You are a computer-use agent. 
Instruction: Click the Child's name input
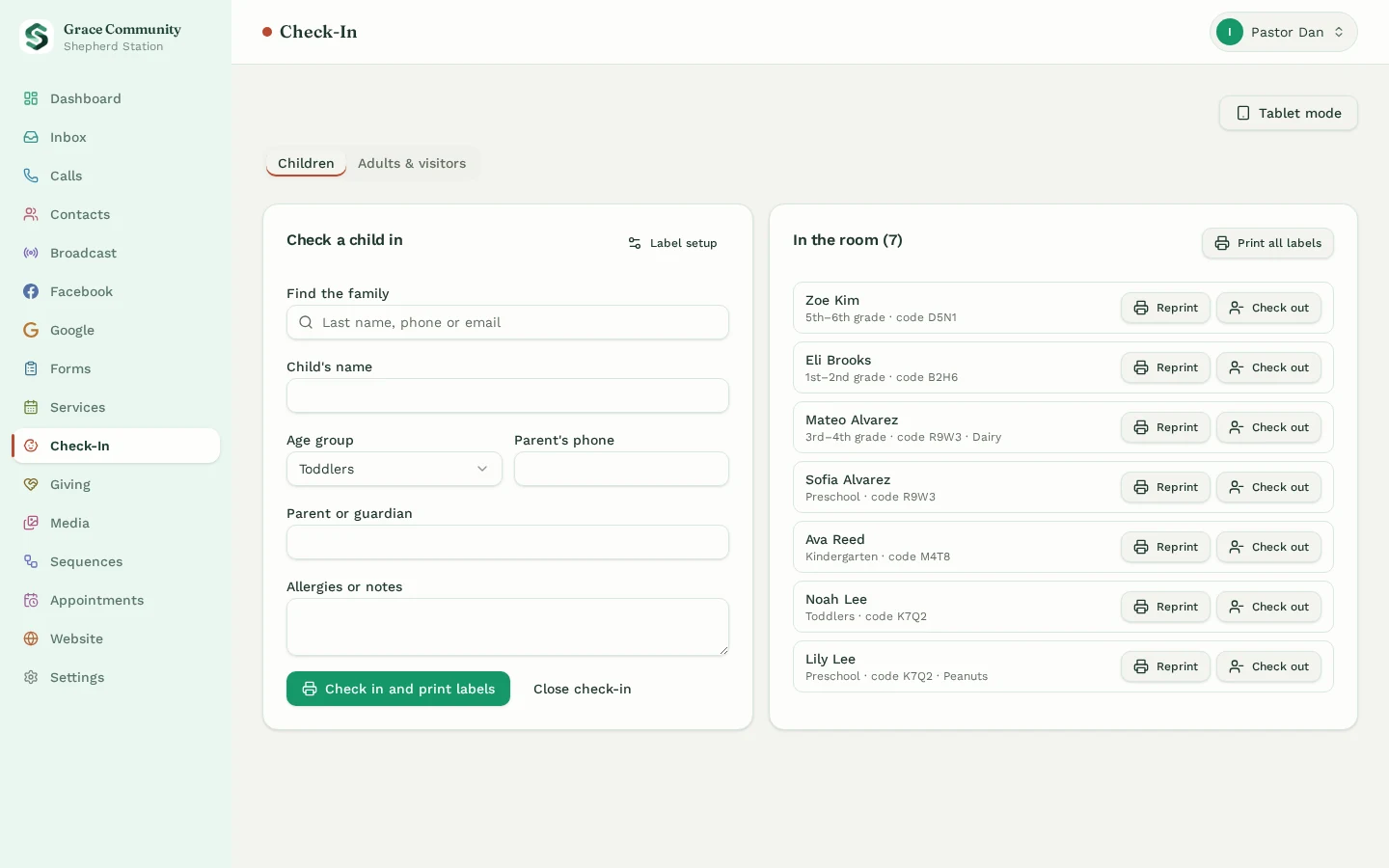pyautogui.click(x=507, y=395)
